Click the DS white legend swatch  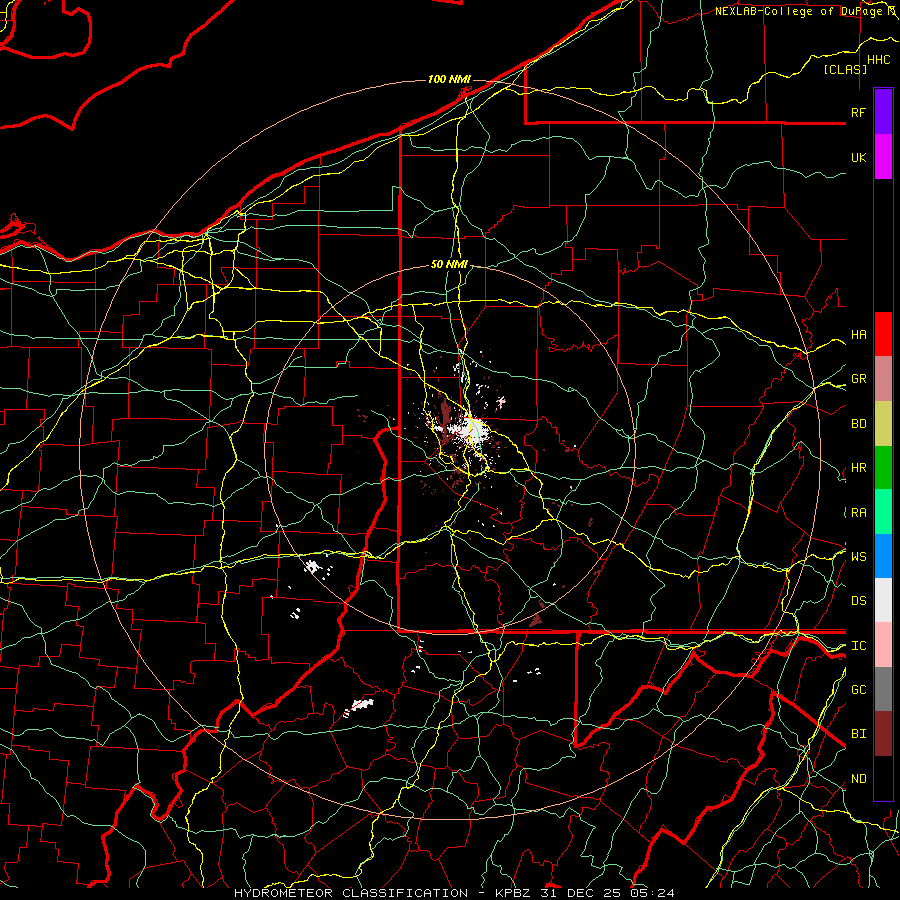(883, 600)
